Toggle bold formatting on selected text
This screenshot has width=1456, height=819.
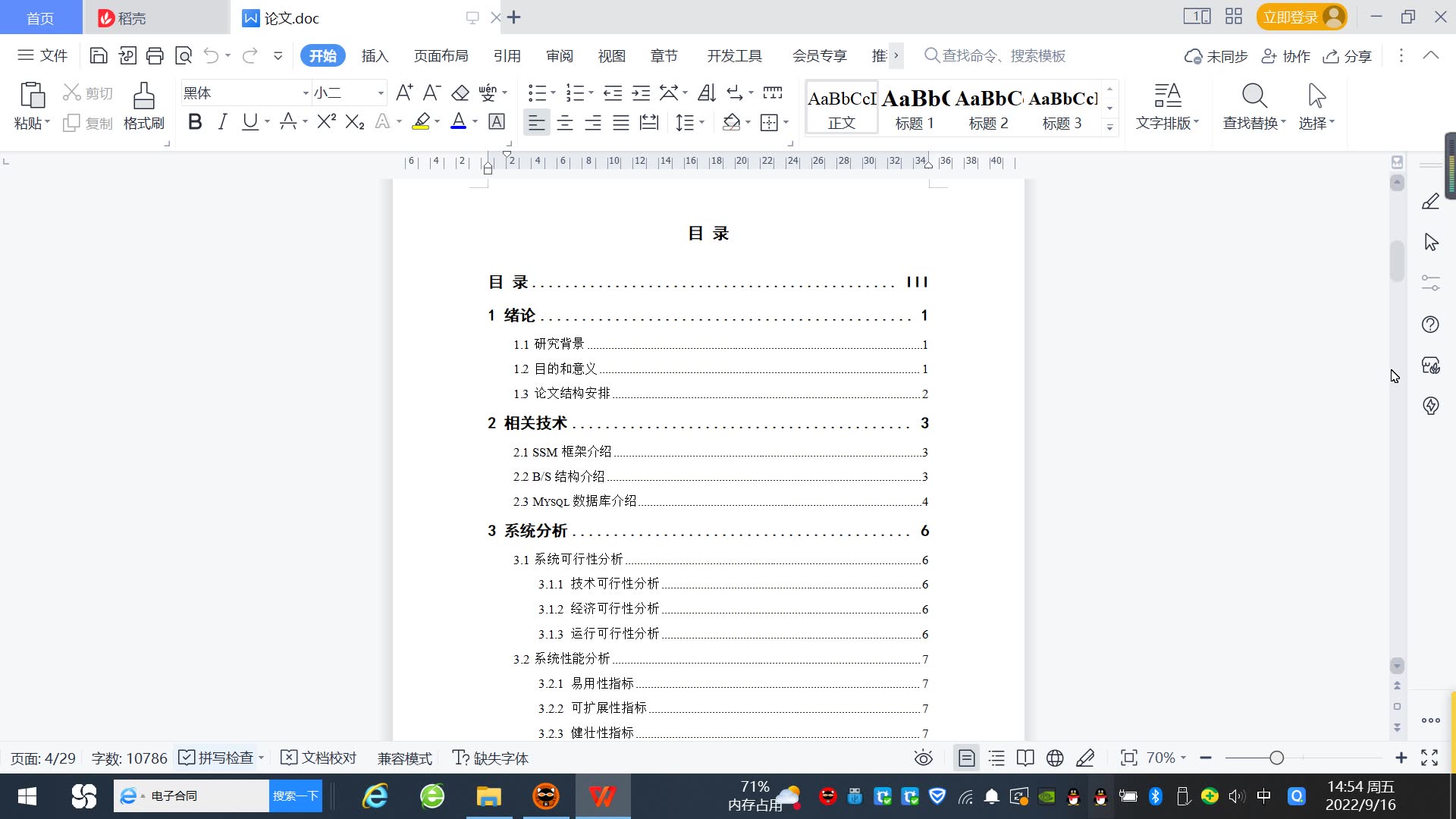194,121
